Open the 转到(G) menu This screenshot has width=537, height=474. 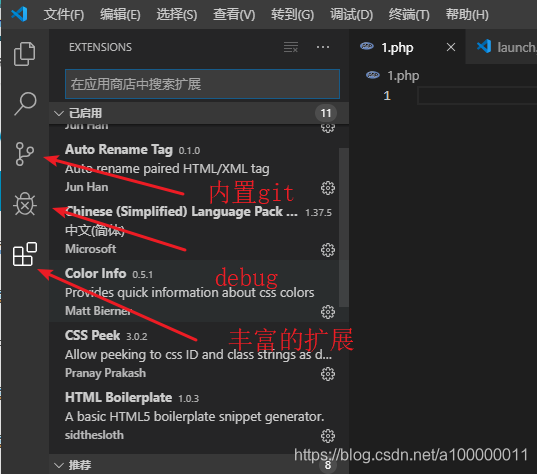pos(292,14)
